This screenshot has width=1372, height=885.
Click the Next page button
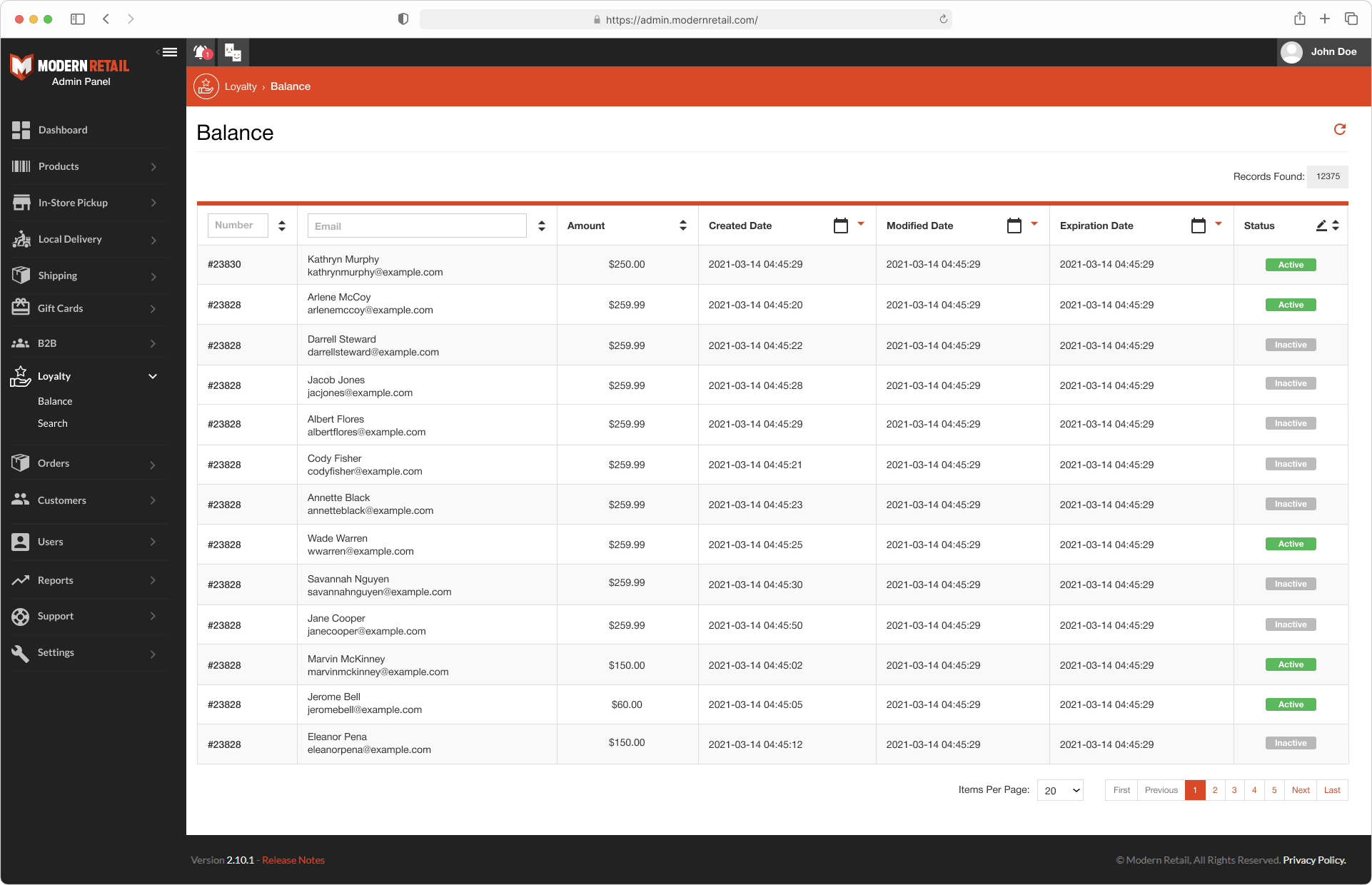point(1300,790)
